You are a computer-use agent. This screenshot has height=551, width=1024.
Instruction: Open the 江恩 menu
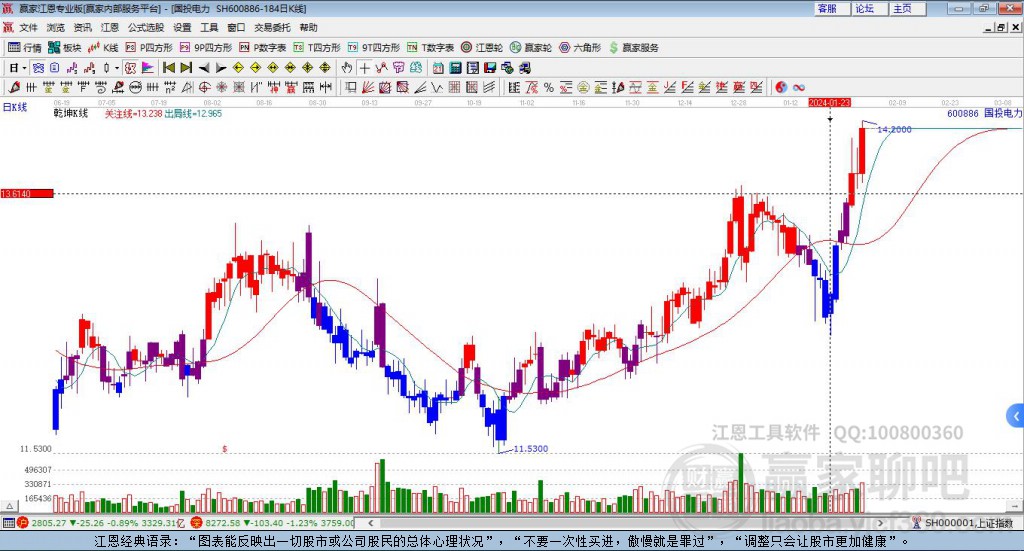[x=110, y=27]
